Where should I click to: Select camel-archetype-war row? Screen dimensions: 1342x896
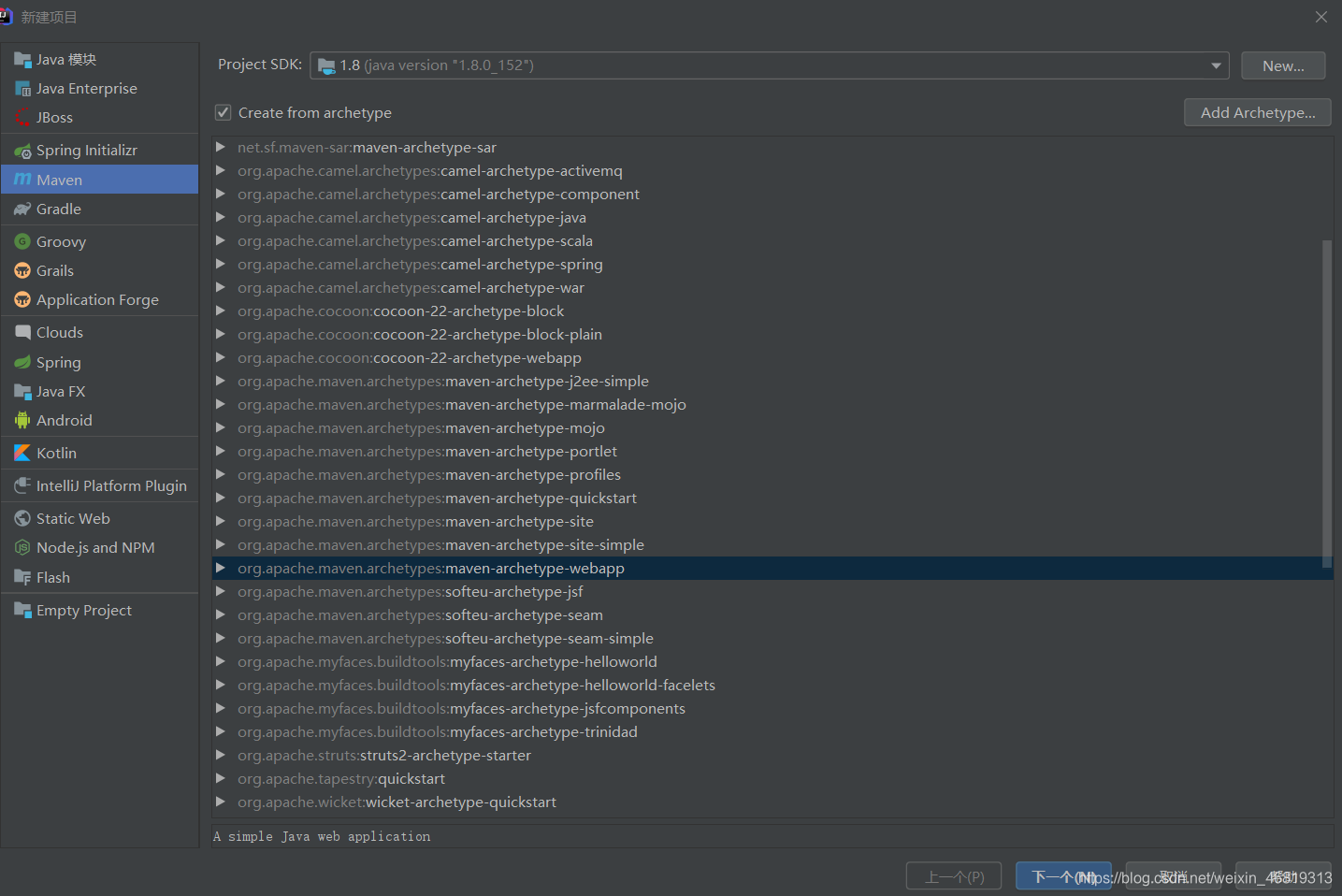pos(772,287)
